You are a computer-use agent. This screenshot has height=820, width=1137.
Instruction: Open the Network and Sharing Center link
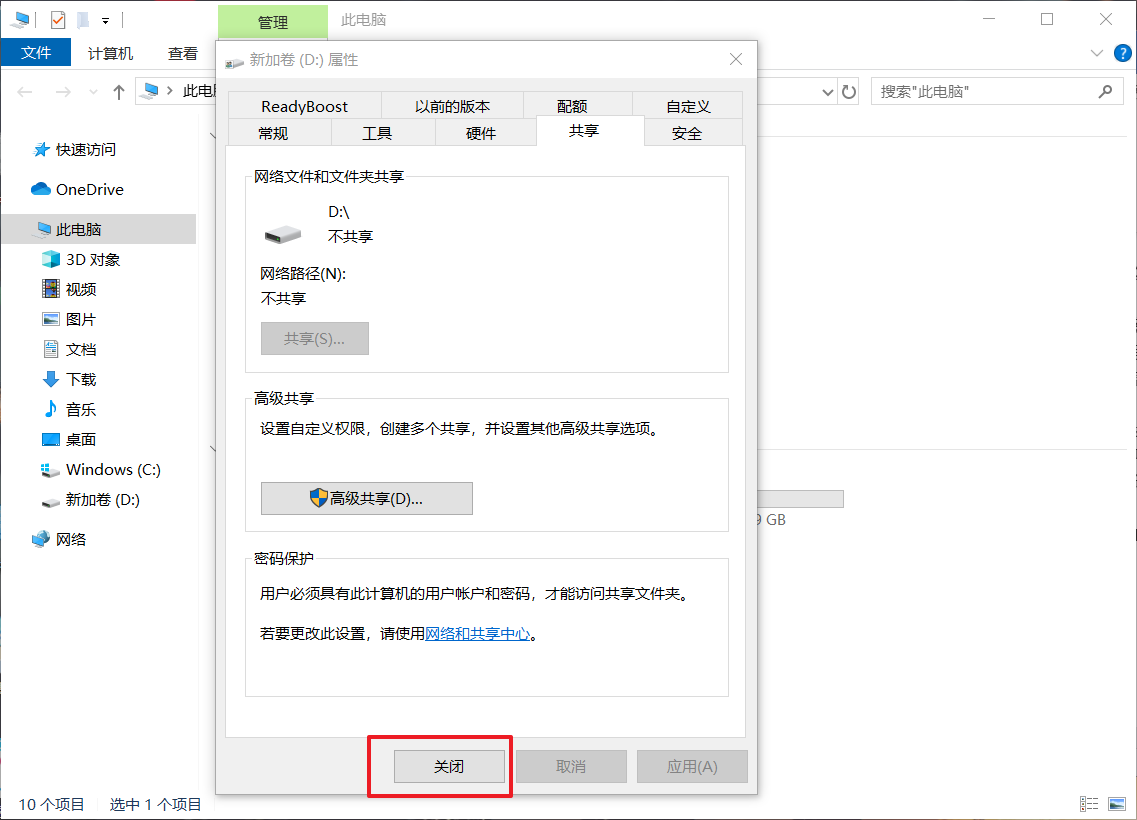(478, 634)
